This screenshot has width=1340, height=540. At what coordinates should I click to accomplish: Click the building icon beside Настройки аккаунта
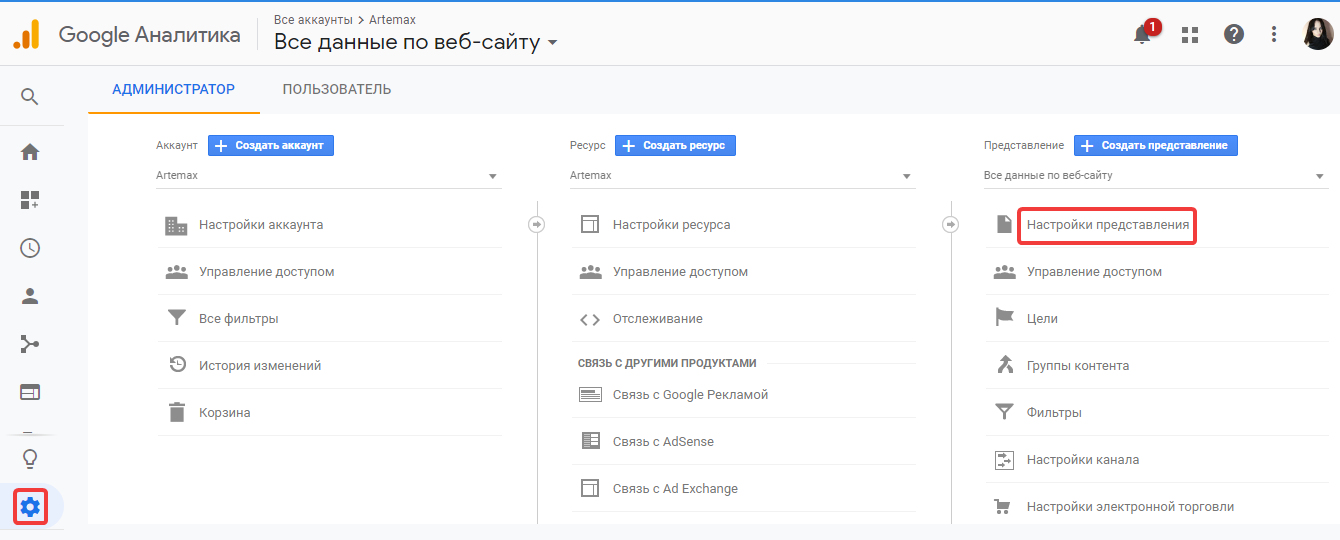click(x=176, y=225)
